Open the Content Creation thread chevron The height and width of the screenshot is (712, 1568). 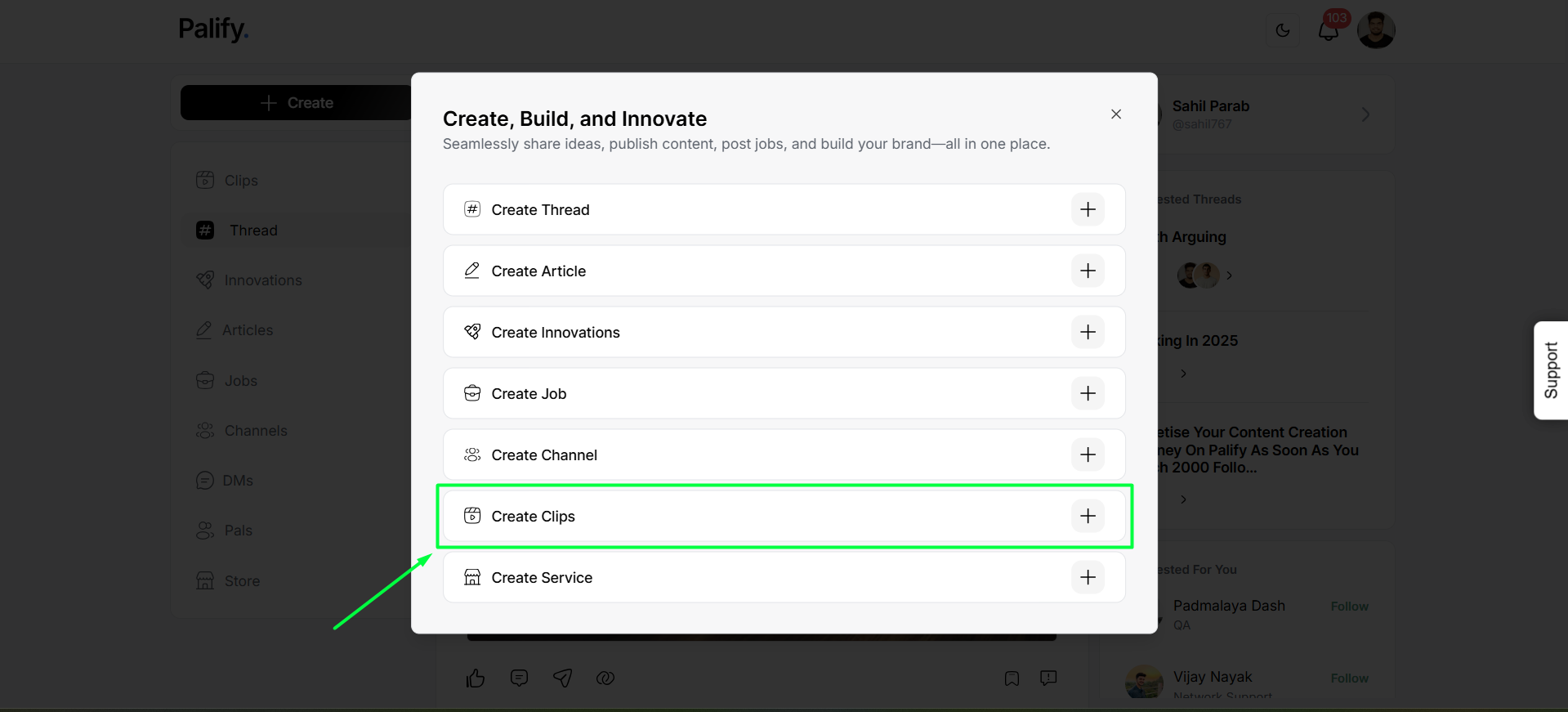pos(1183,499)
